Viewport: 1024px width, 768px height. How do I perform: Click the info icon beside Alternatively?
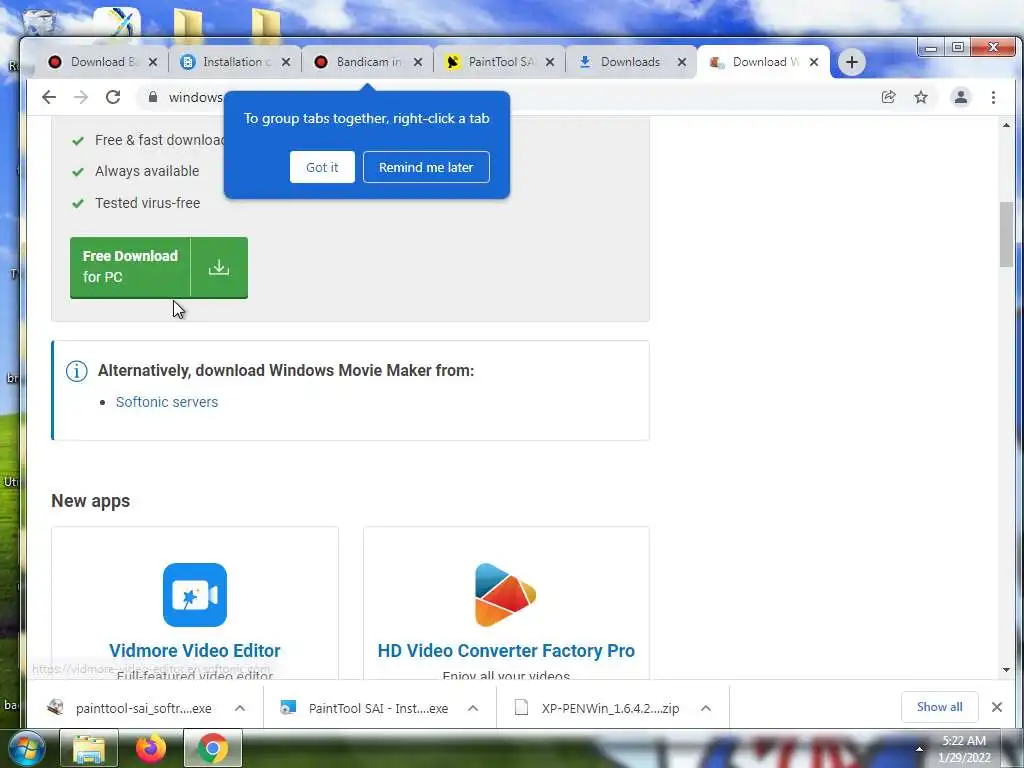(76, 371)
